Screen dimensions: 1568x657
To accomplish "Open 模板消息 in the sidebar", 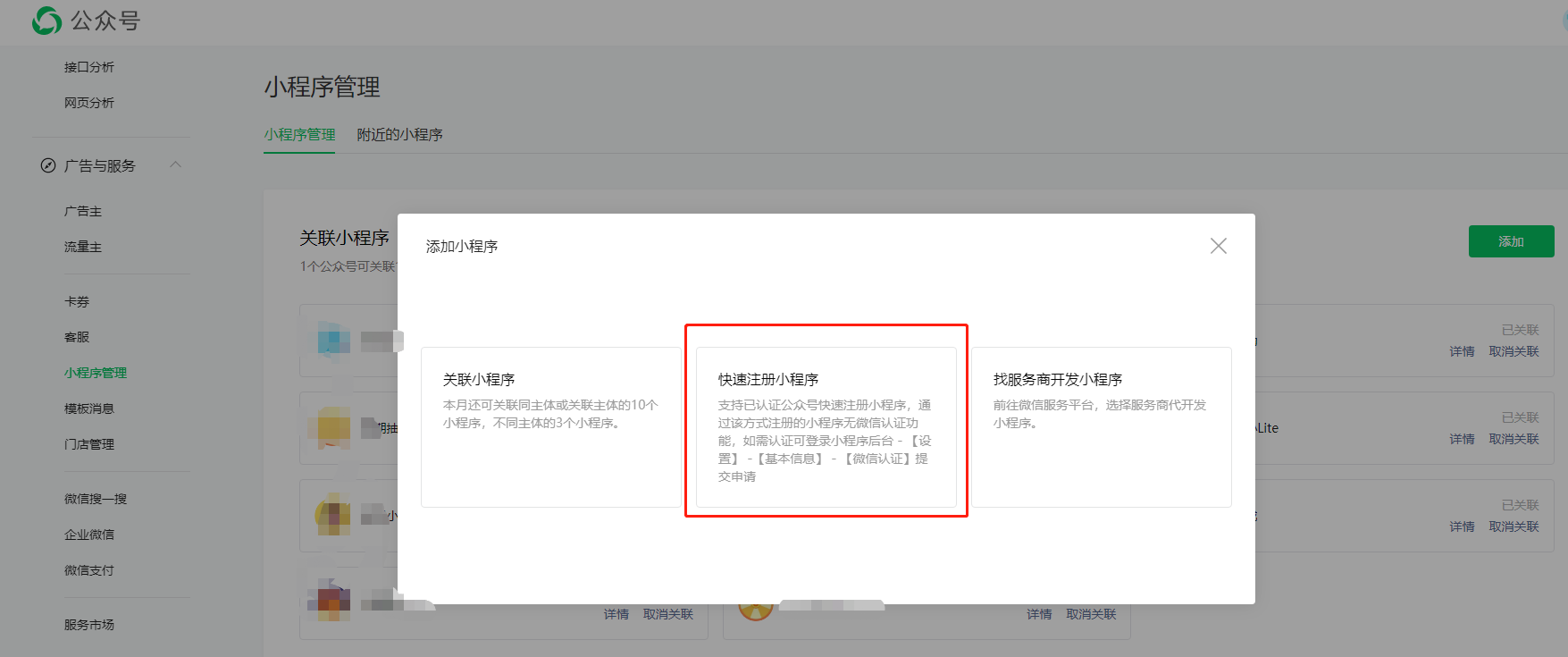I will [89, 409].
